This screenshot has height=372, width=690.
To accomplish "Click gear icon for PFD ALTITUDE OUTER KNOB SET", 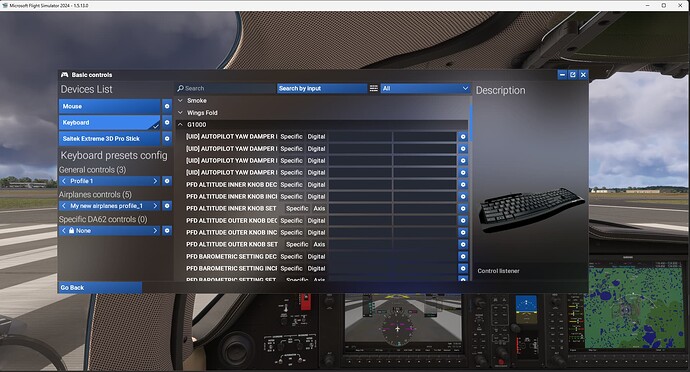I will [x=462, y=244].
